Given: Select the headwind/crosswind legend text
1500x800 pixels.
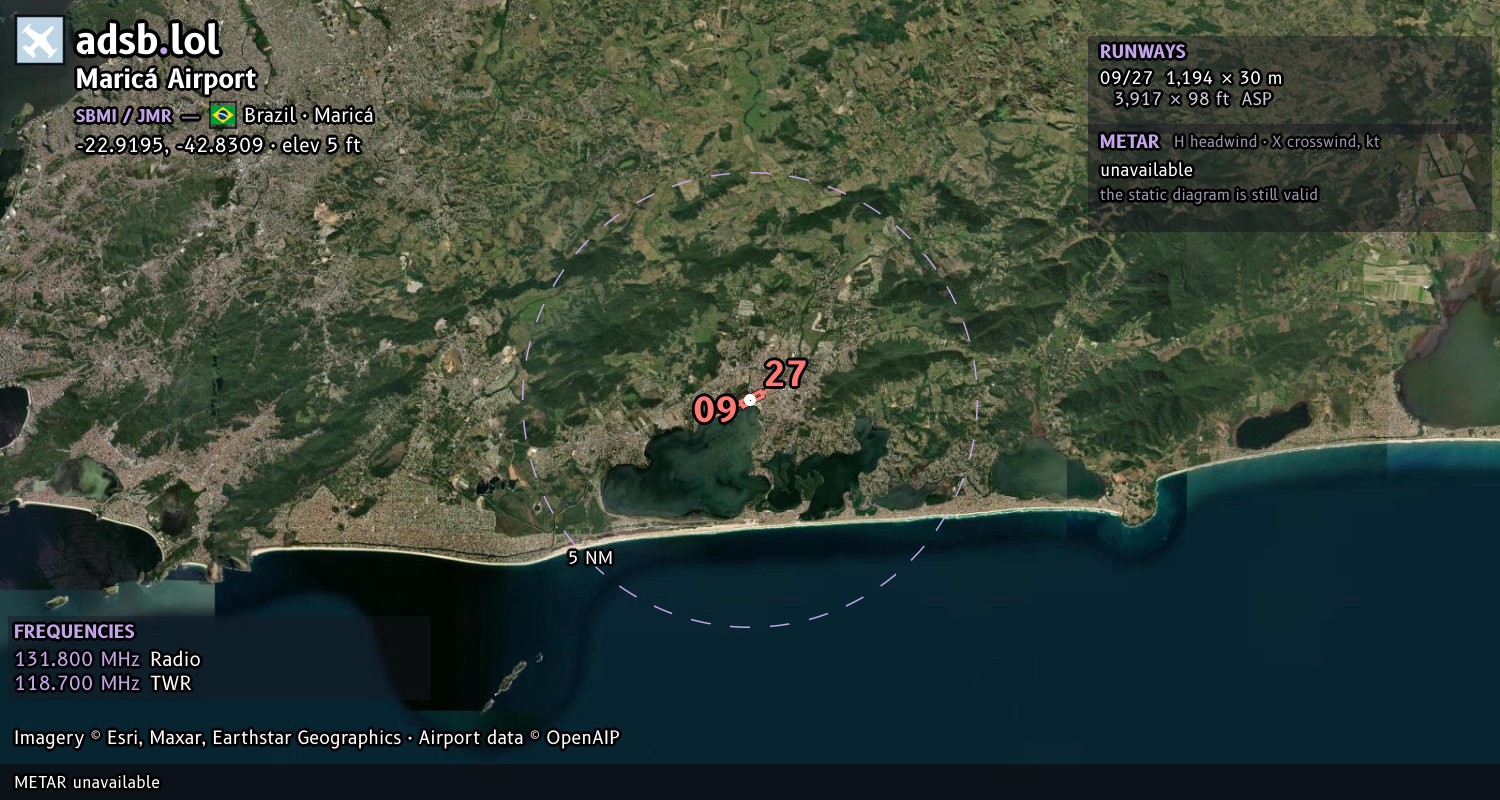Looking at the screenshot, I should [1277, 142].
